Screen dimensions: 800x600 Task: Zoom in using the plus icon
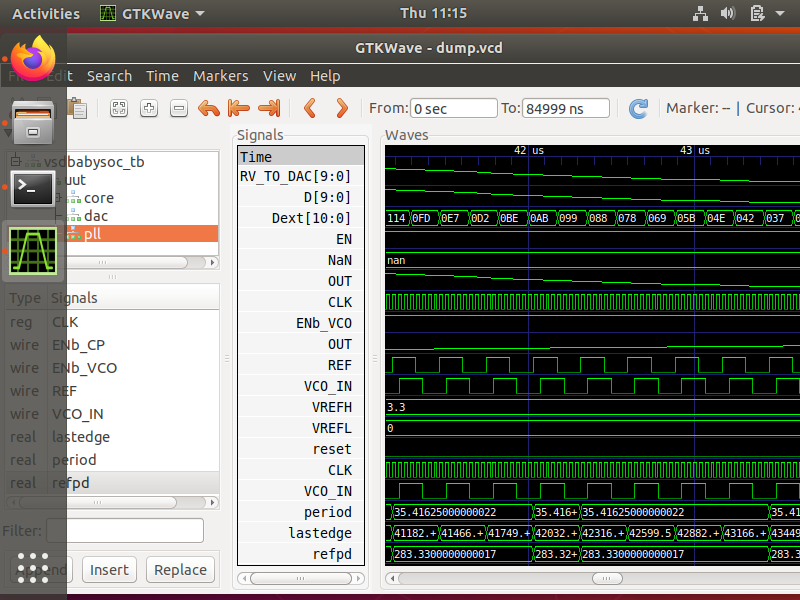tap(149, 108)
